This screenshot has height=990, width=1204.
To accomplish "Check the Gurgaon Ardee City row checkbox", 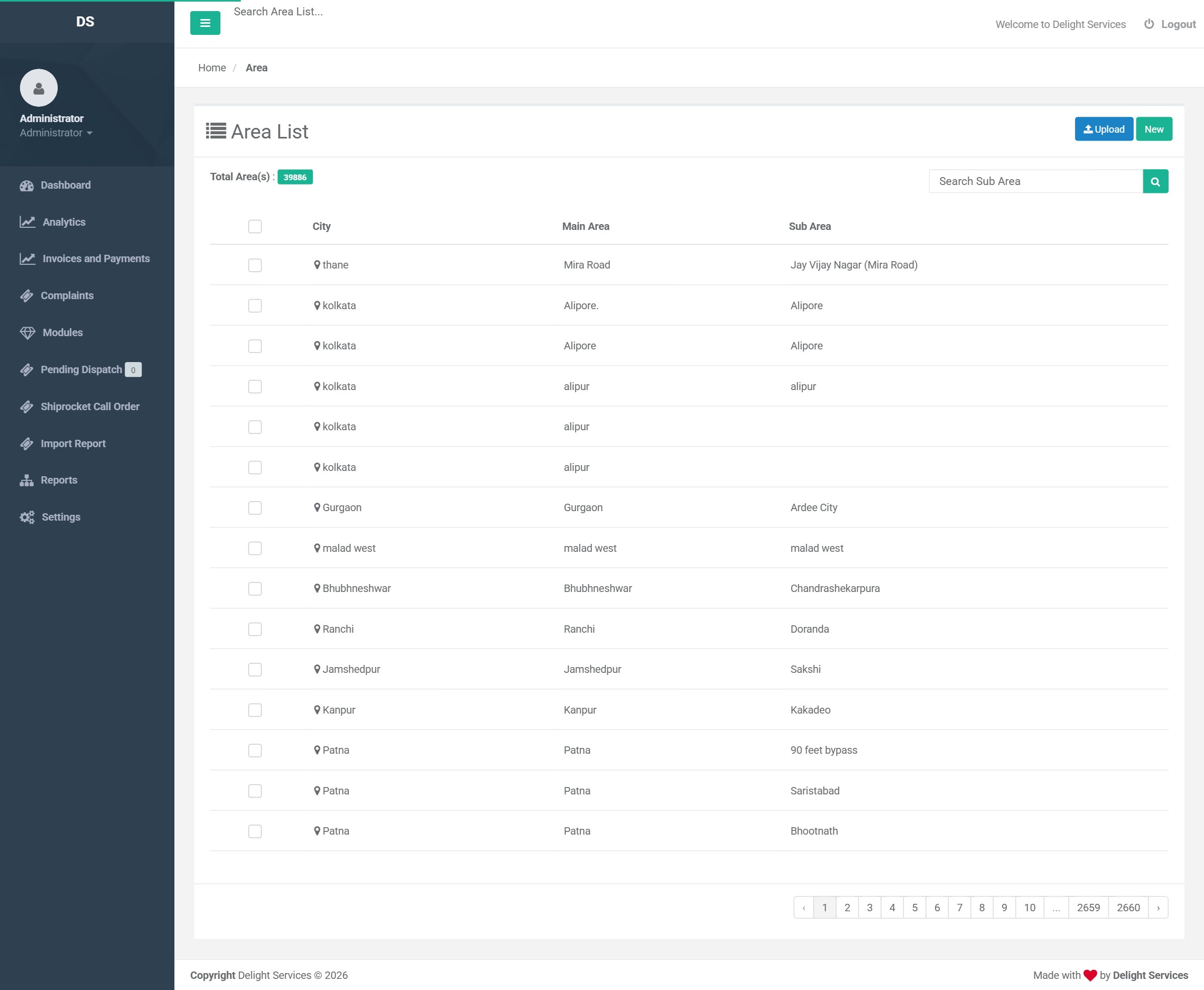I will (255, 507).
